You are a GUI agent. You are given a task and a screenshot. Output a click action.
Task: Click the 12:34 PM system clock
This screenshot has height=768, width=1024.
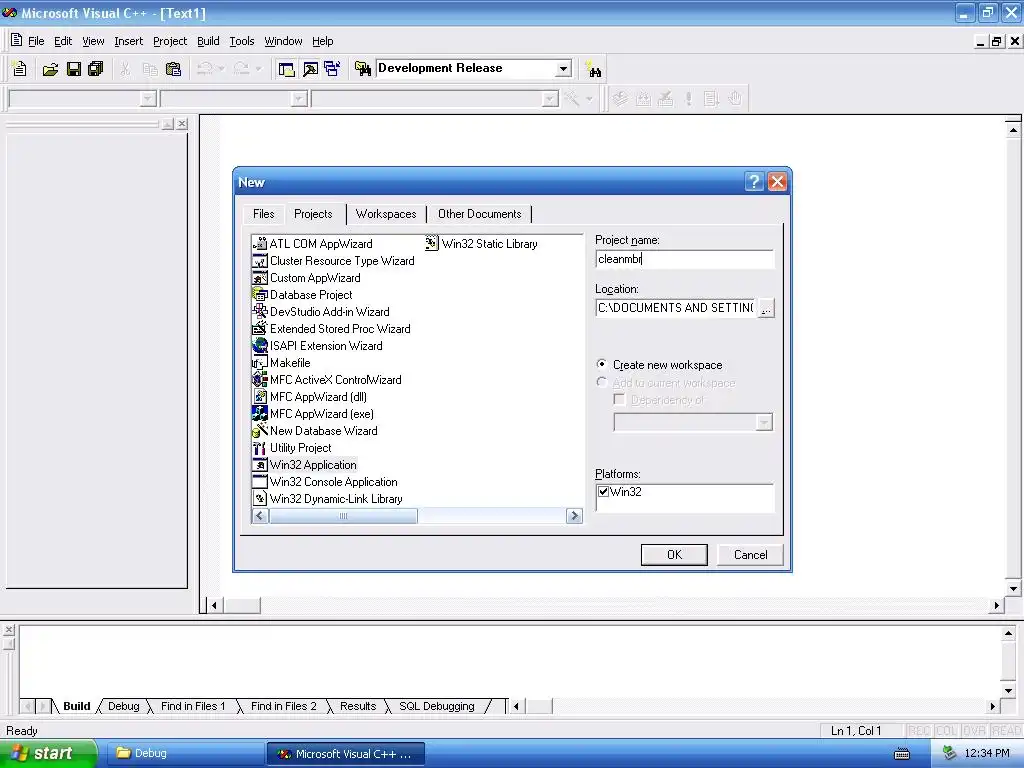point(987,753)
